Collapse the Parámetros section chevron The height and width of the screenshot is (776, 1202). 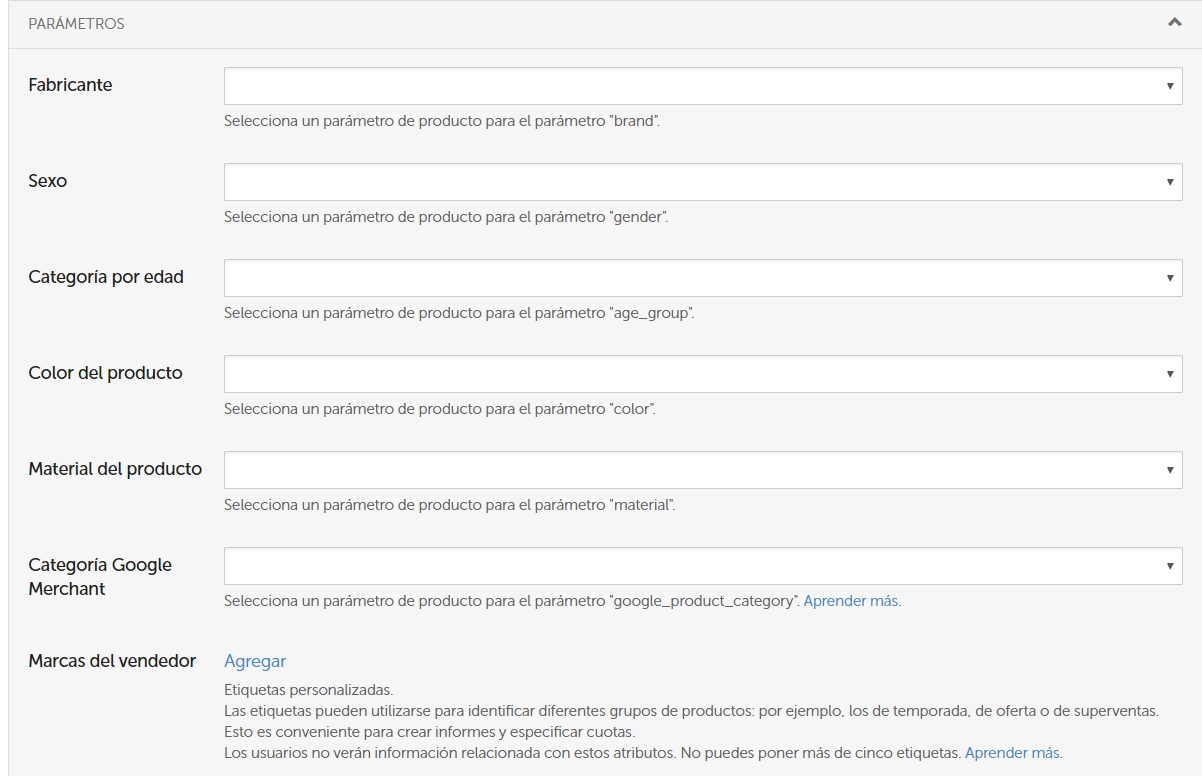pyautogui.click(x=1175, y=23)
